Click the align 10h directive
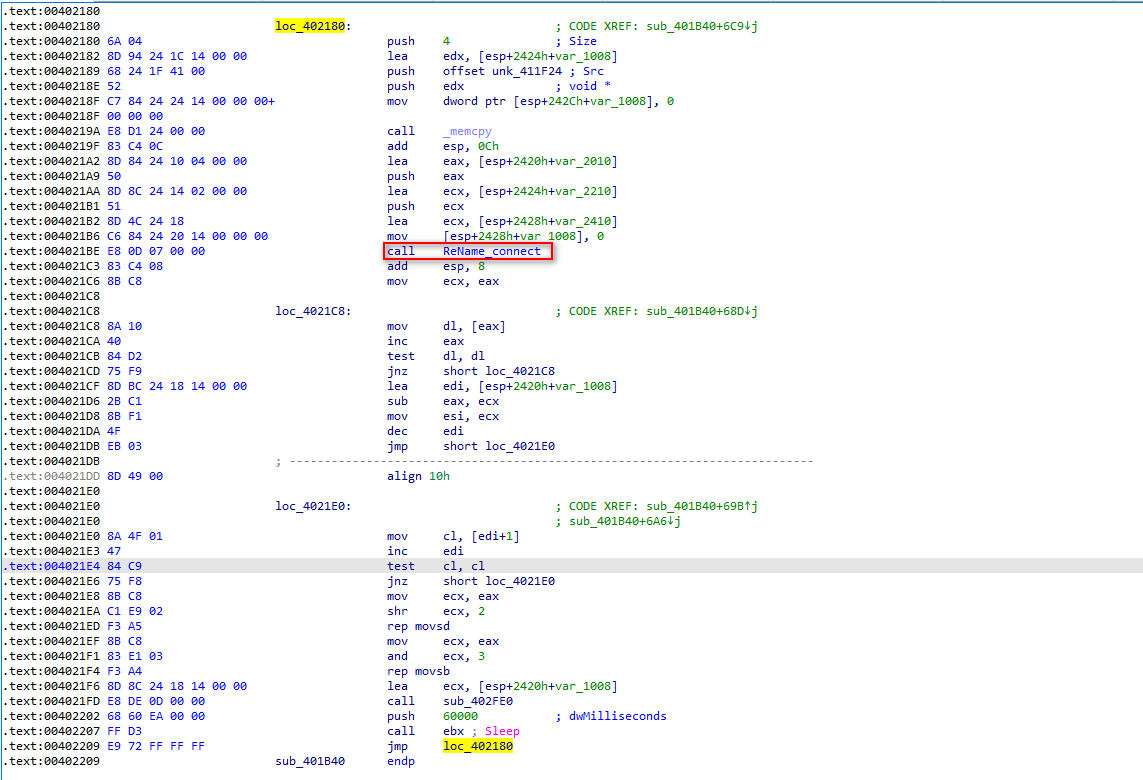Image resolution: width=1143 pixels, height=780 pixels. coord(418,476)
